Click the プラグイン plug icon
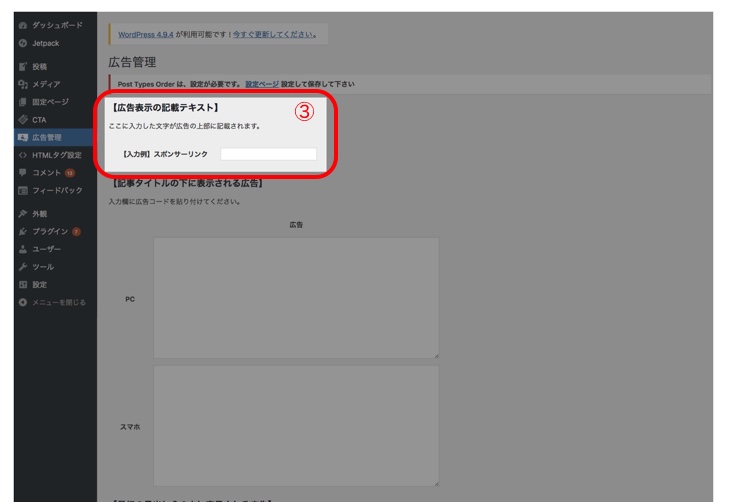The image size is (733, 502). 23,232
